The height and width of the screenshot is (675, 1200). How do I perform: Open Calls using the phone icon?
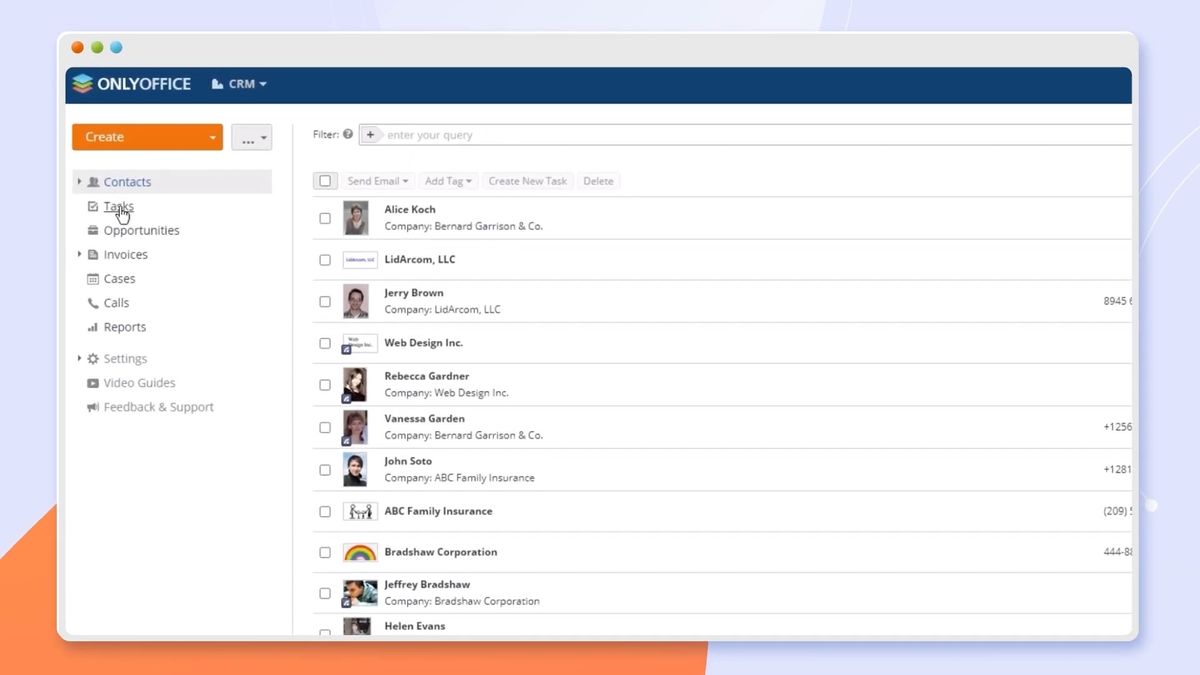(x=92, y=302)
